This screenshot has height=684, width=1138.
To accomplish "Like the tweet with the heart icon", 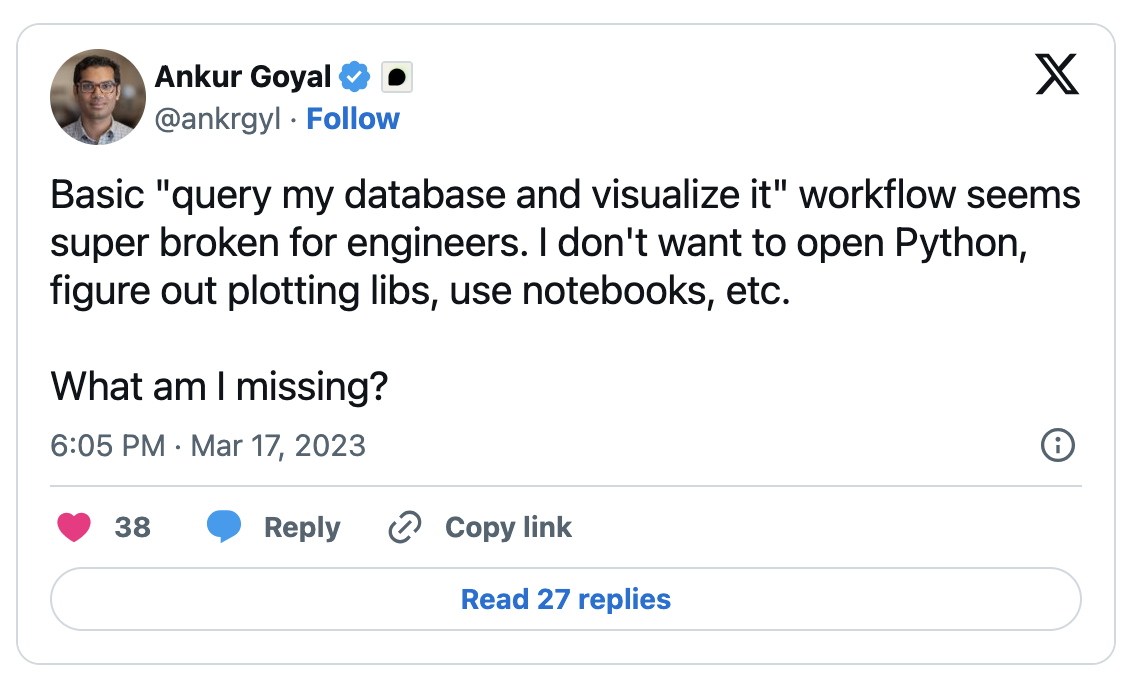I will pyautogui.click(x=75, y=527).
